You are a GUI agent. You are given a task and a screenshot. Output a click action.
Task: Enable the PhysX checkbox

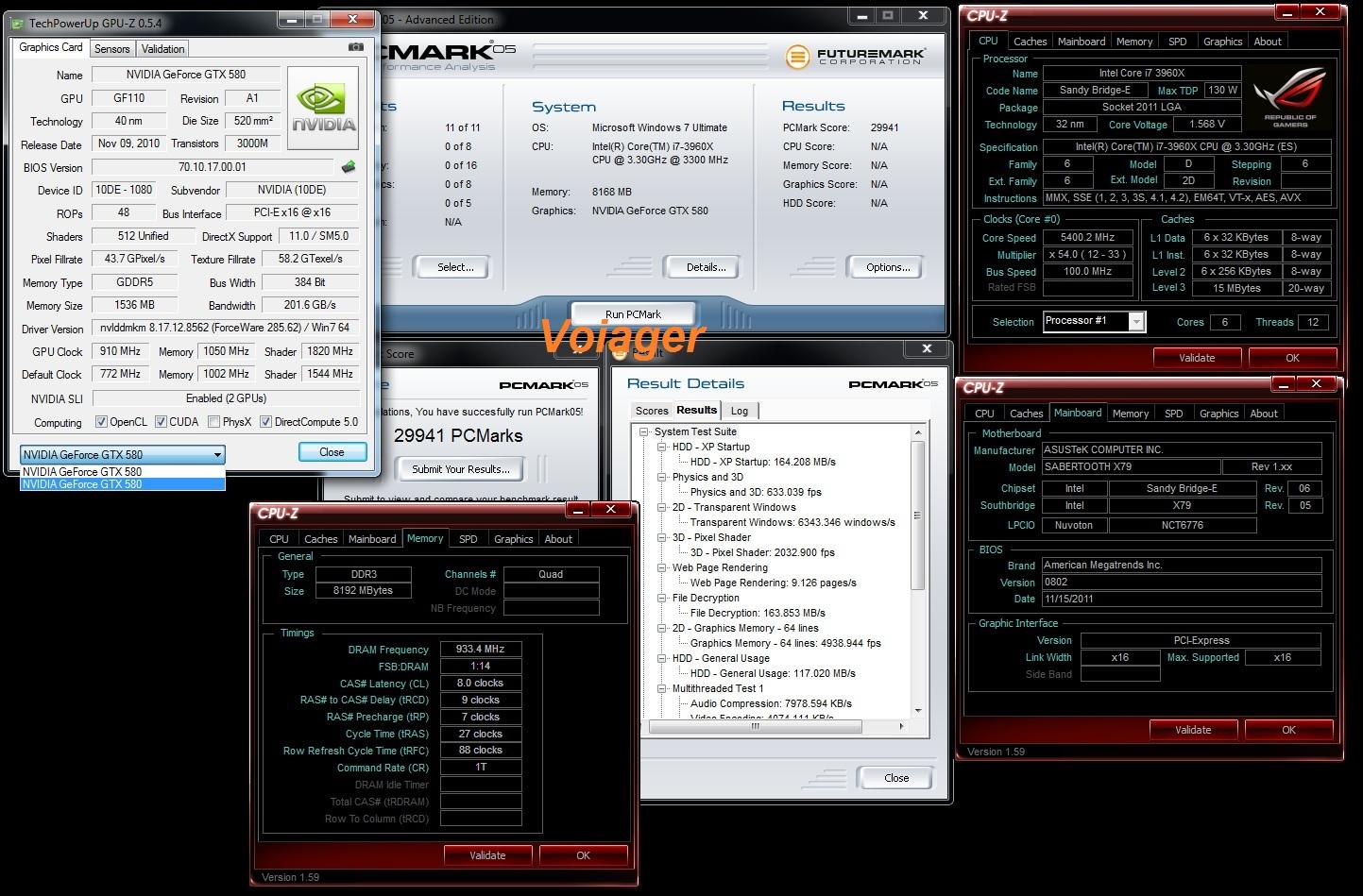(213, 422)
